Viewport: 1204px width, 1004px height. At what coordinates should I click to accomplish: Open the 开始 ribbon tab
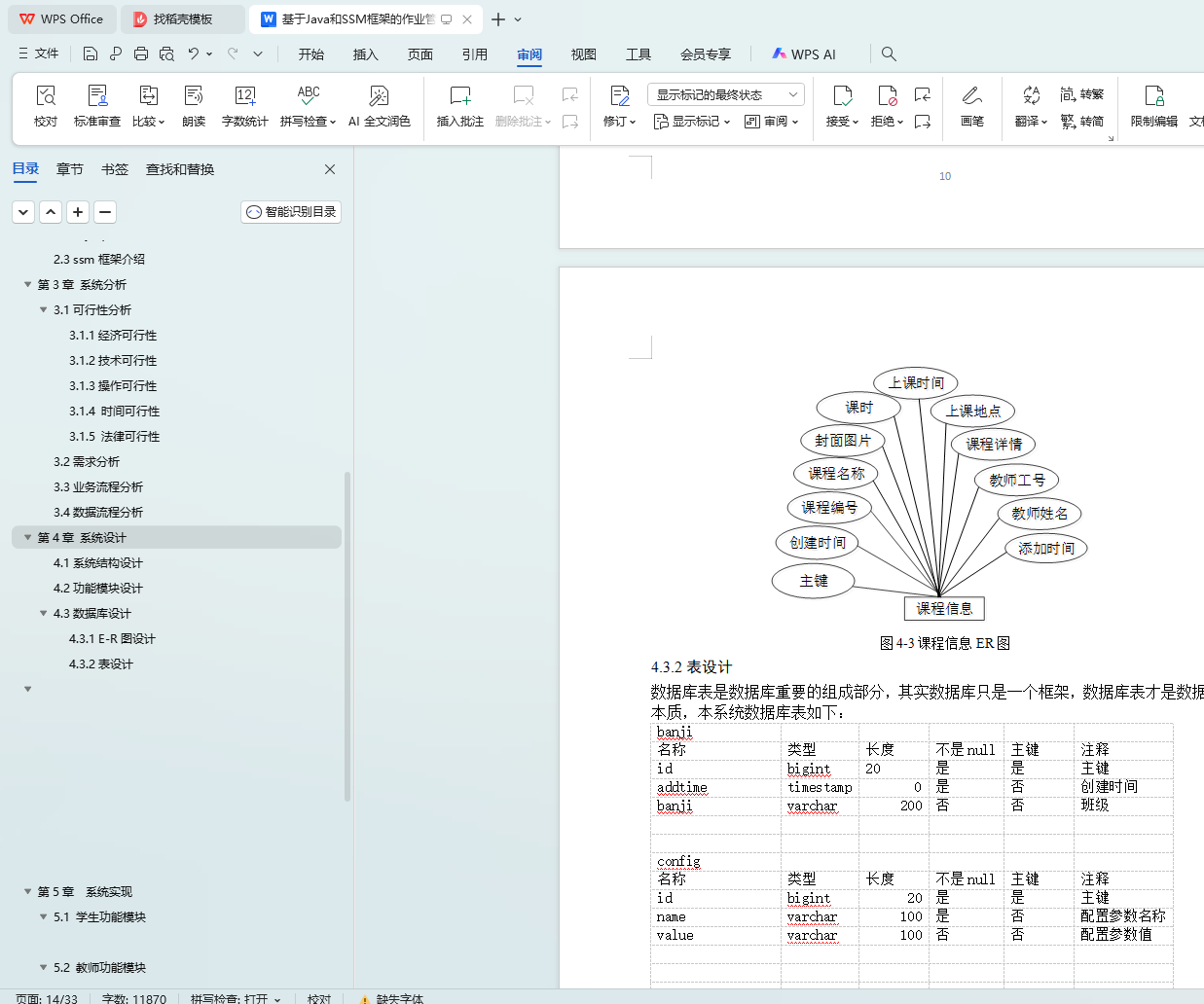coord(311,54)
